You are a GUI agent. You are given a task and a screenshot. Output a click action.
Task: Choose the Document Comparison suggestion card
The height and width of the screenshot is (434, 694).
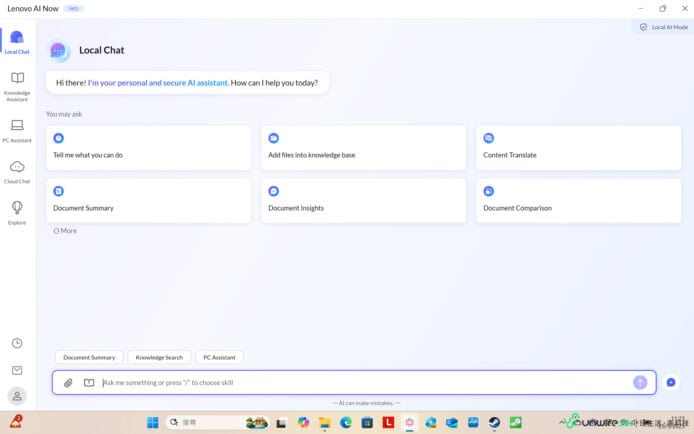[x=578, y=201]
